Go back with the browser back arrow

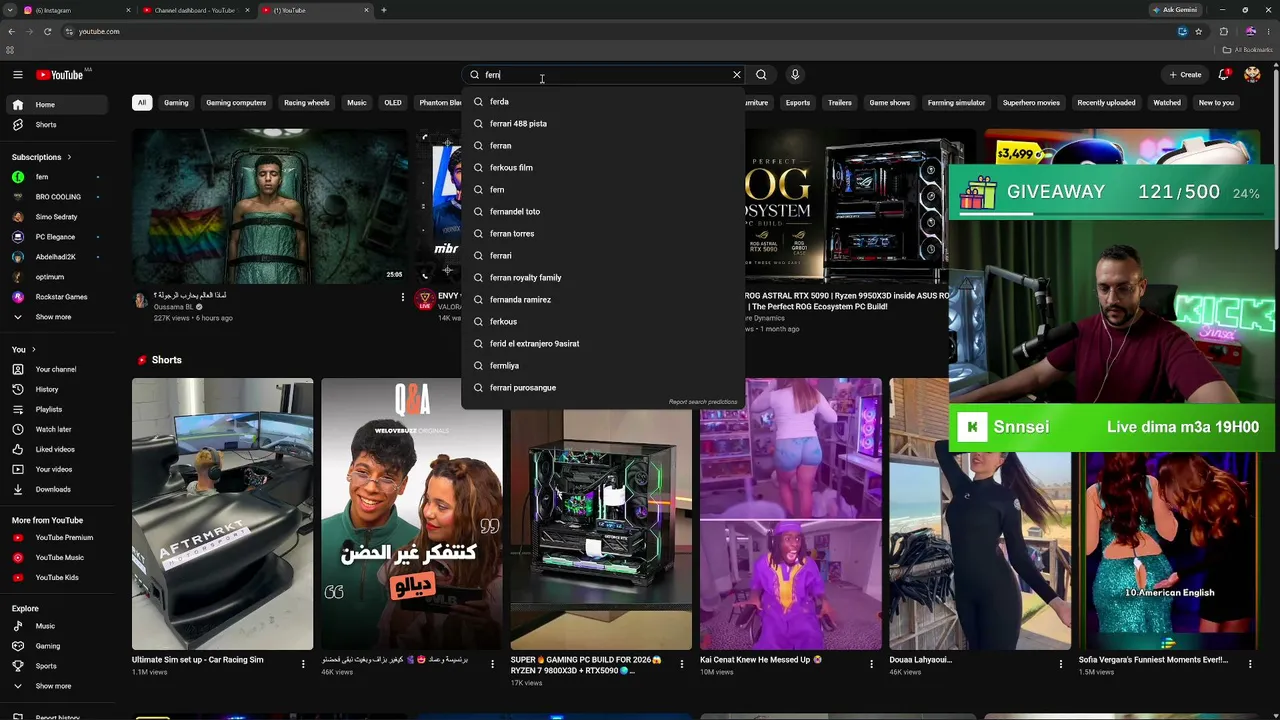coord(11,31)
